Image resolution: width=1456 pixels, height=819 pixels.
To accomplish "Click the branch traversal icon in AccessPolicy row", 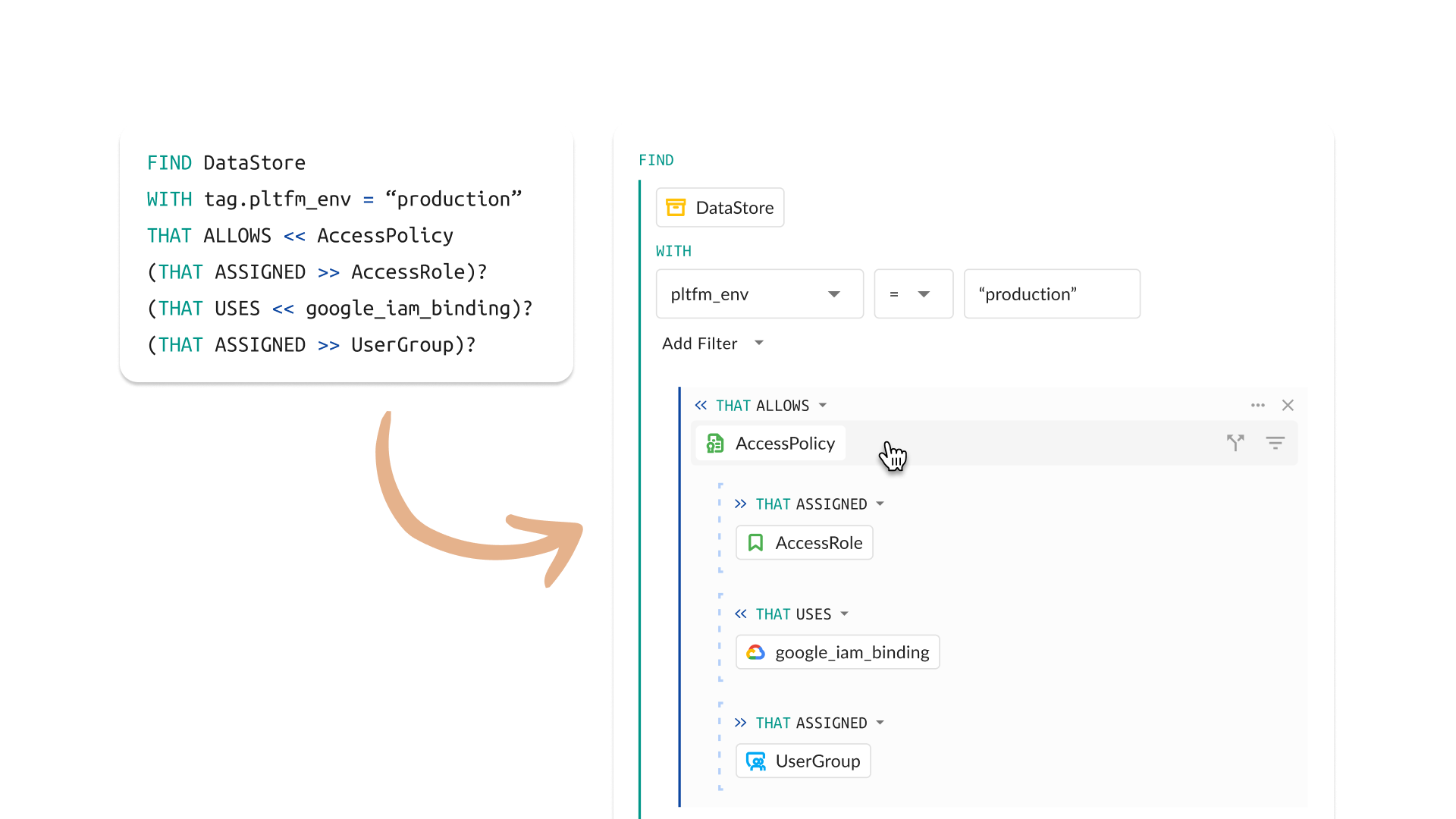I will point(1235,443).
